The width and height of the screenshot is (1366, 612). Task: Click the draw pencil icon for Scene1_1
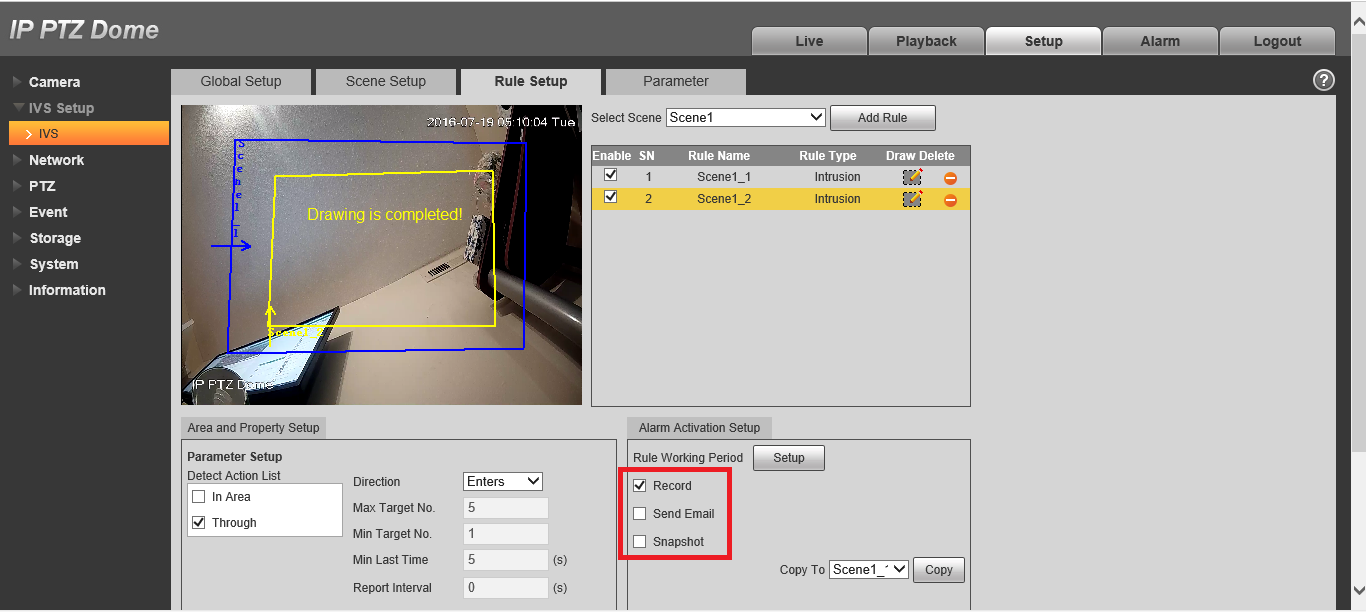click(912, 177)
